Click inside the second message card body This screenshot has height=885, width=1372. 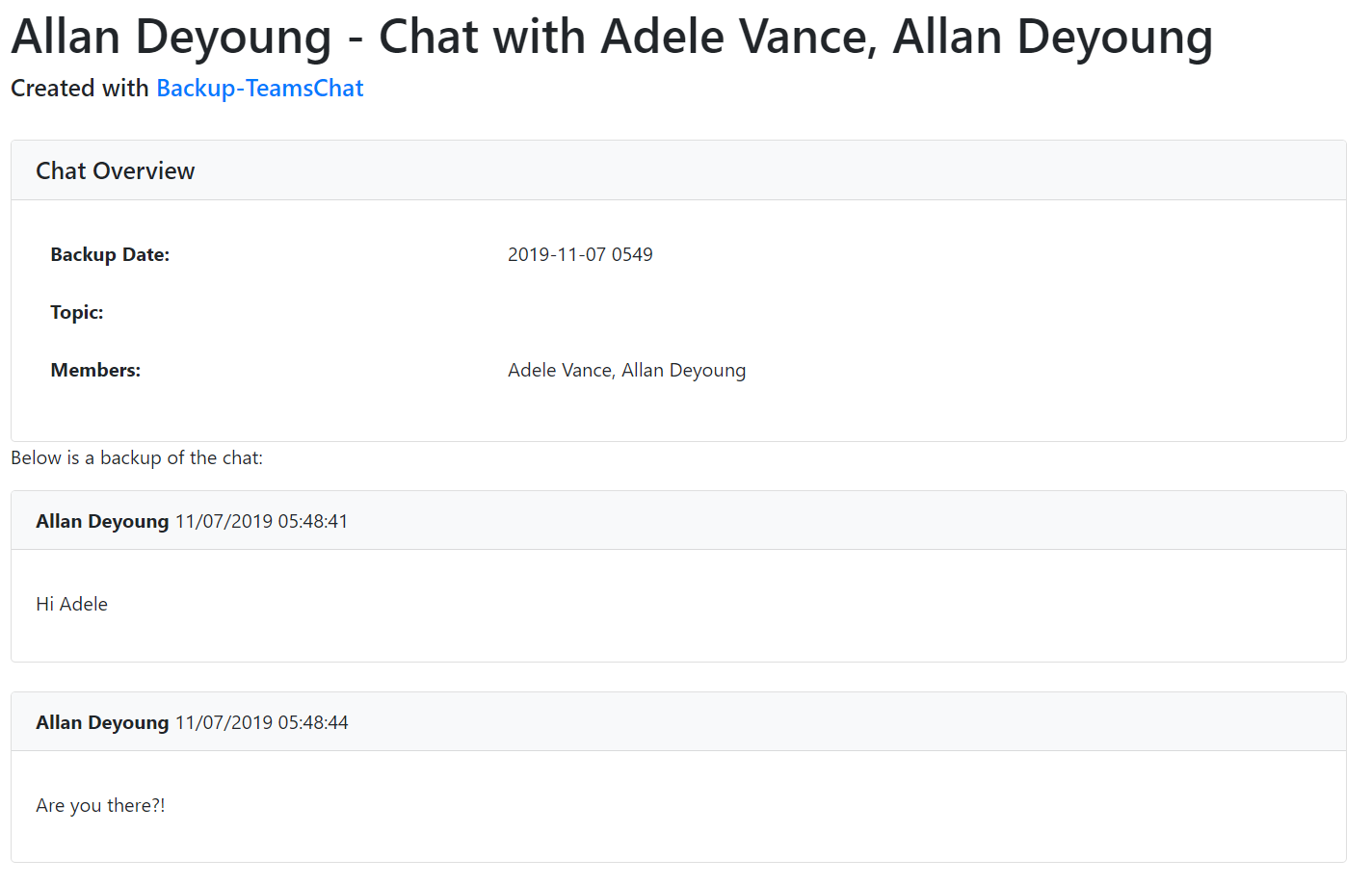[x=678, y=806]
